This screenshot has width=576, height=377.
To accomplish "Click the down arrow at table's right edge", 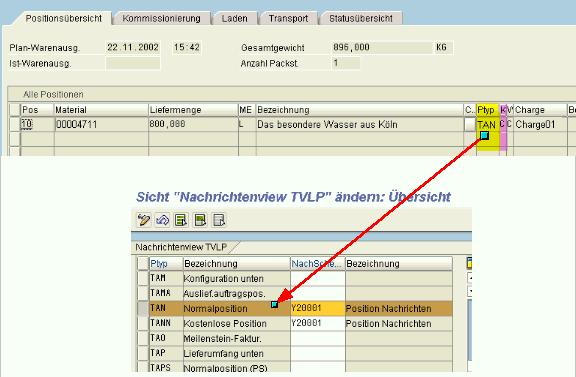I will click(x=469, y=291).
